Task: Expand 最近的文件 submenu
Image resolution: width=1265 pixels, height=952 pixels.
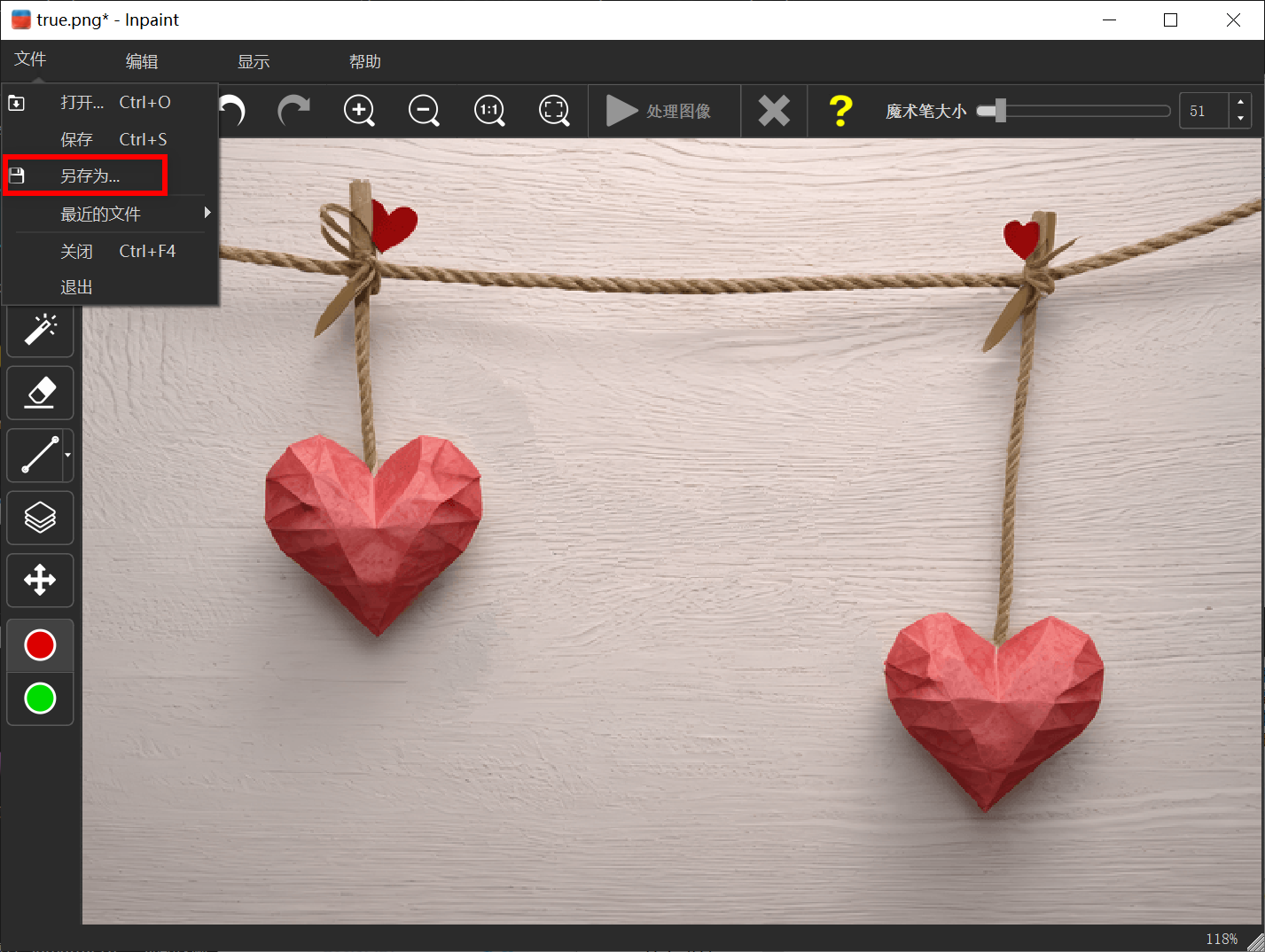Action: (x=111, y=214)
